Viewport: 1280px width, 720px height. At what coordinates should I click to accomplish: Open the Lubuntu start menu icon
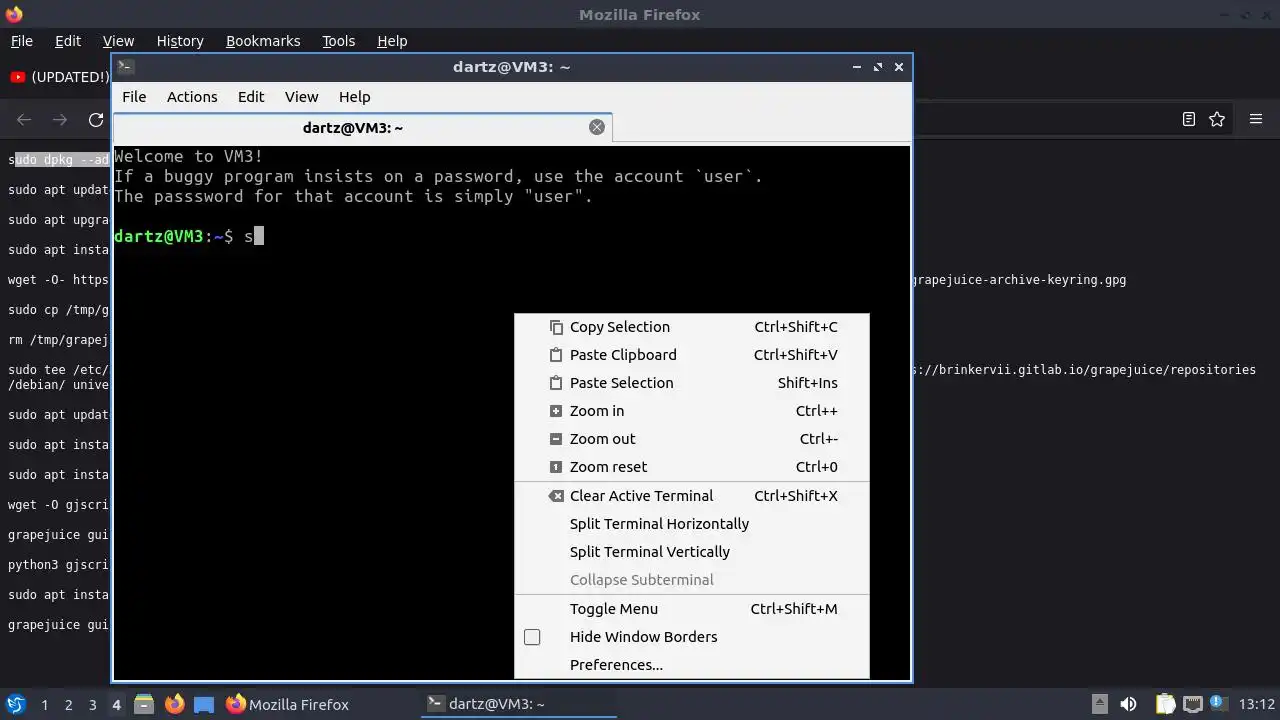[15, 704]
